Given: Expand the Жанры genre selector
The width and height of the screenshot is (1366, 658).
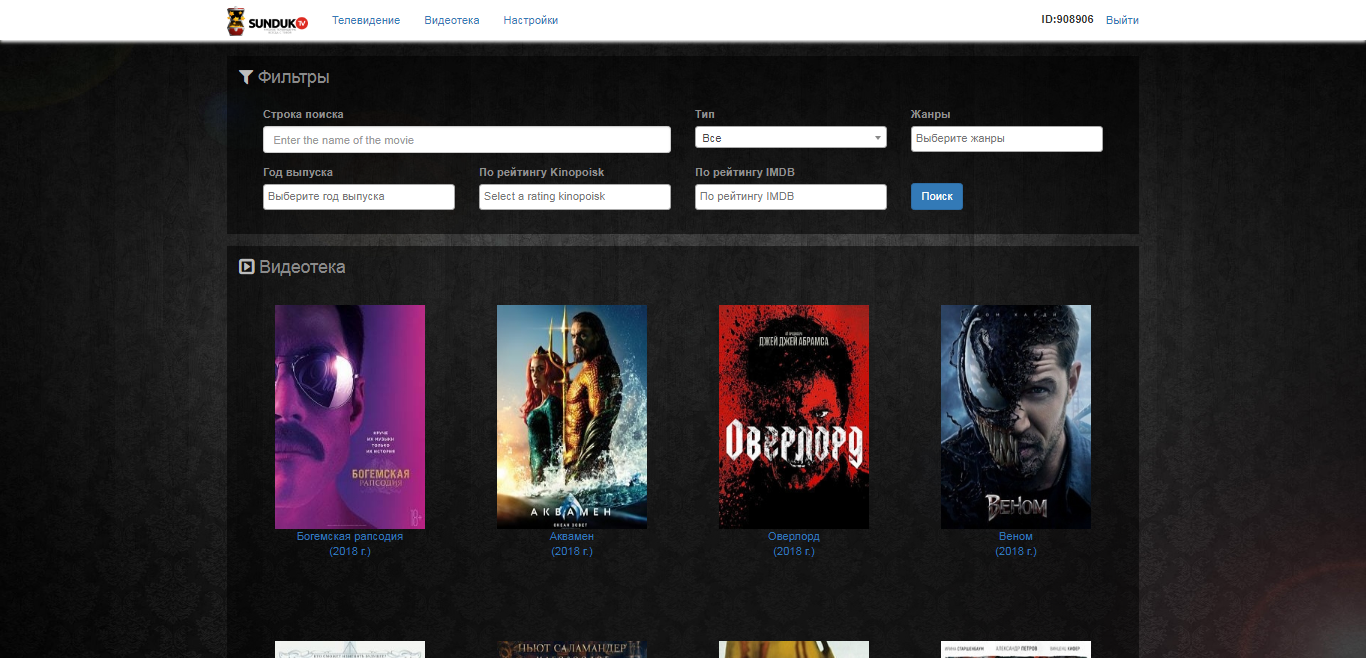Looking at the screenshot, I should point(1006,139).
